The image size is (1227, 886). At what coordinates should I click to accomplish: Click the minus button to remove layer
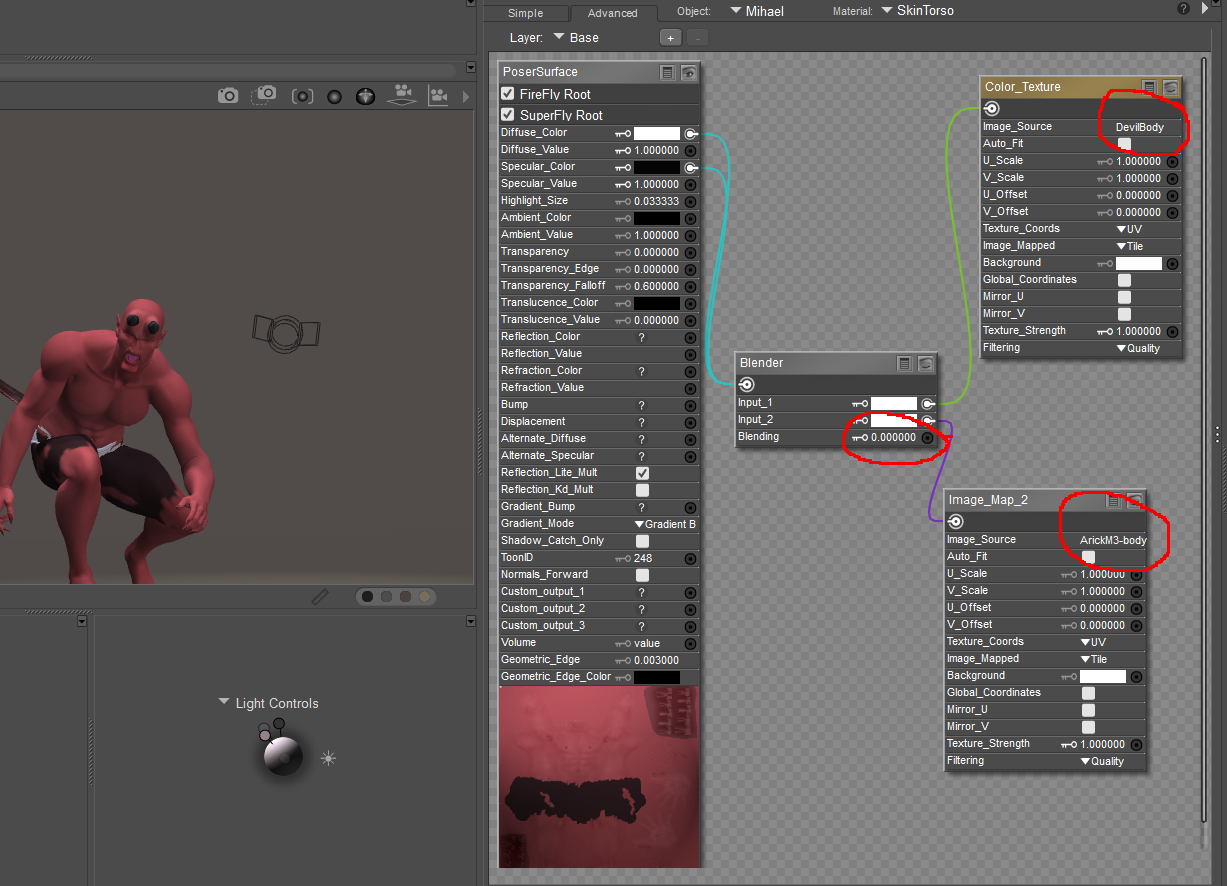pos(698,38)
